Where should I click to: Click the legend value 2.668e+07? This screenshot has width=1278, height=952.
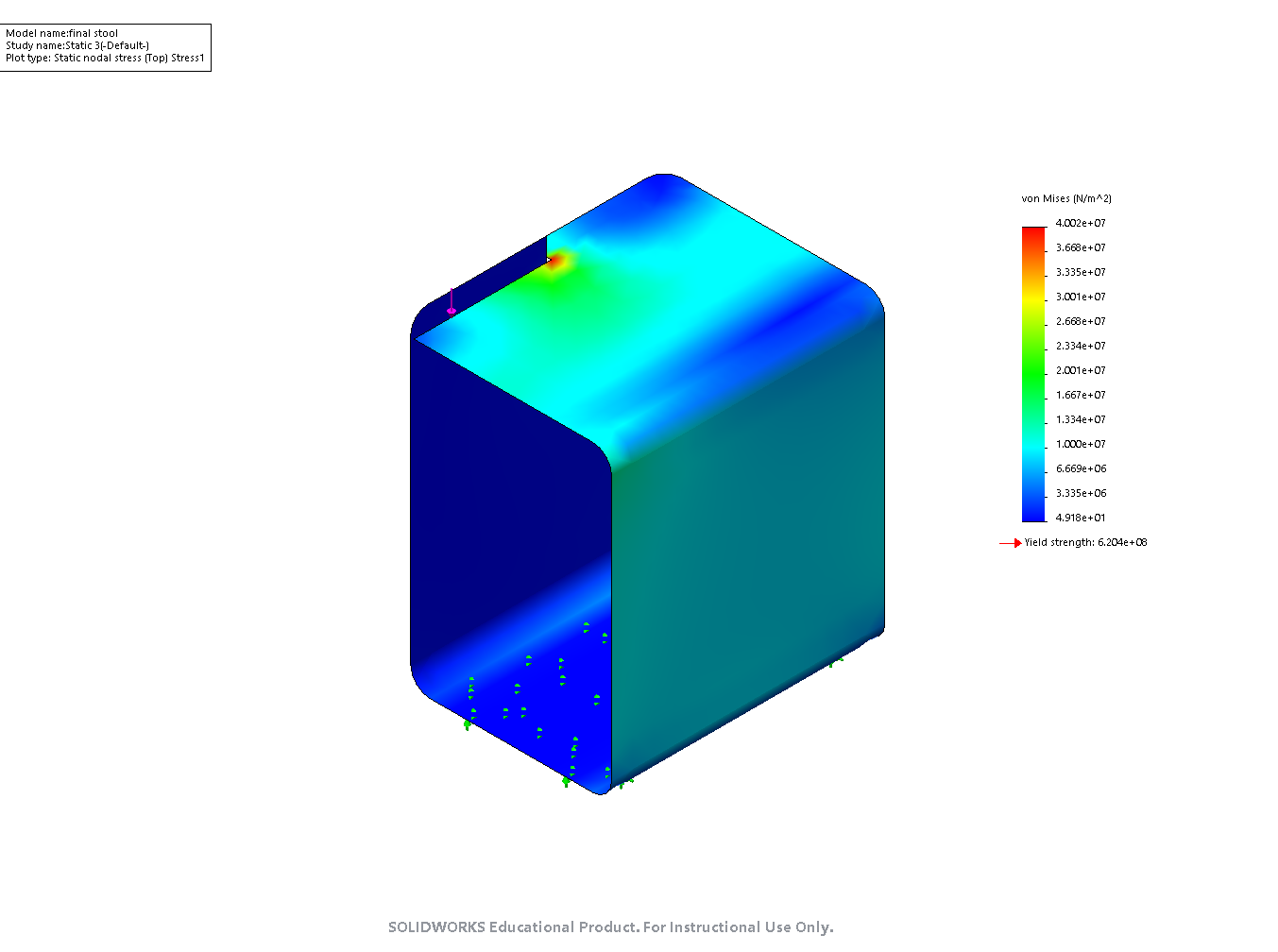(x=1081, y=321)
